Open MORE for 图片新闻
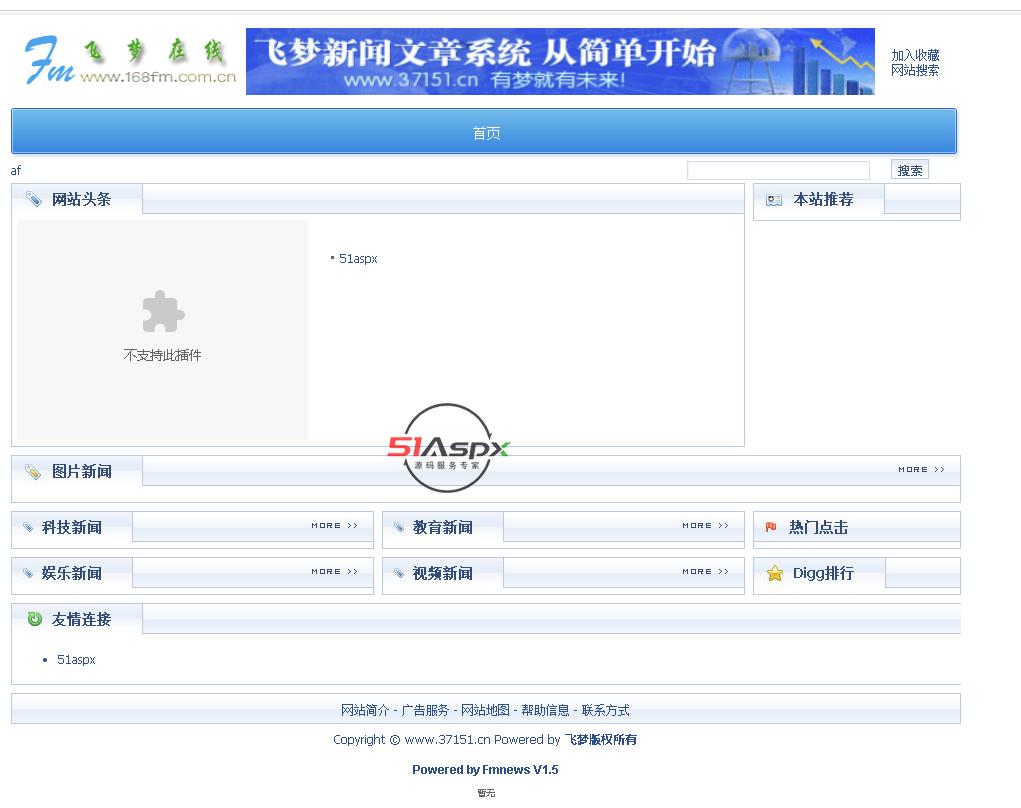 (x=921, y=469)
